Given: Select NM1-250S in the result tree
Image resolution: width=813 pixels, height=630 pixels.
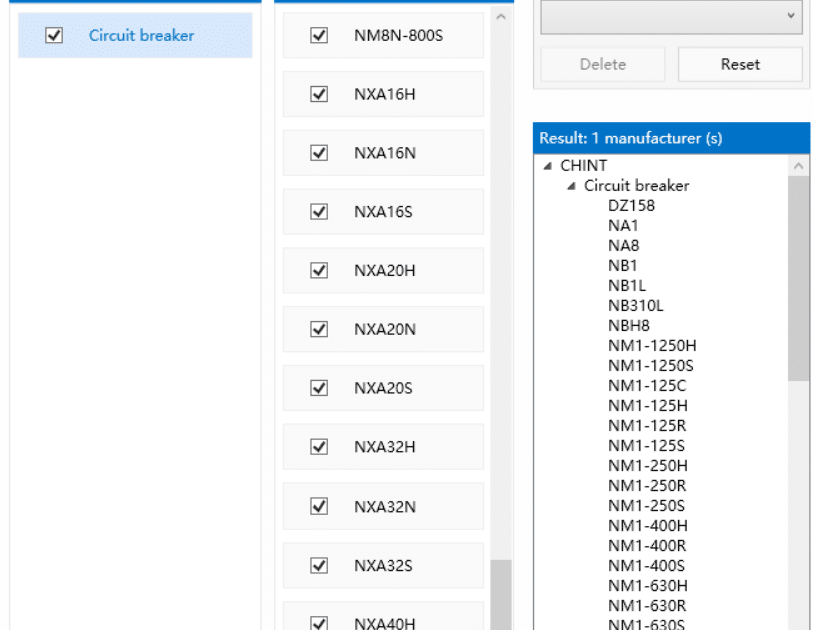Looking at the screenshot, I should tap(646, 506).
